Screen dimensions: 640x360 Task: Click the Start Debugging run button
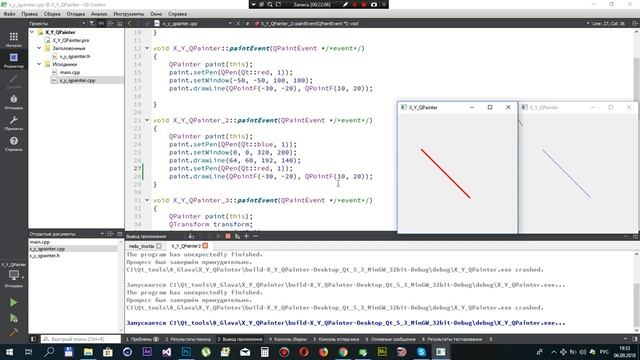pyautogui.click(x=13, y=318)
